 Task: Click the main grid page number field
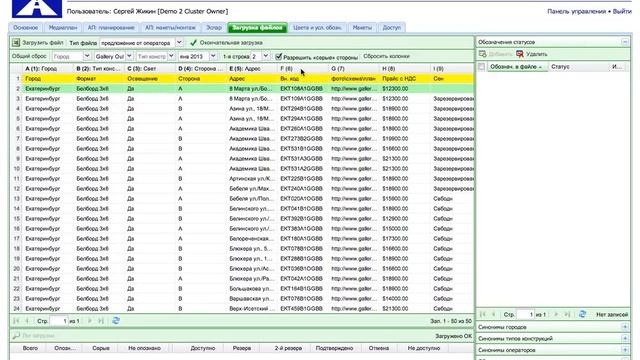pyautogui.click(x=59, y=321)
